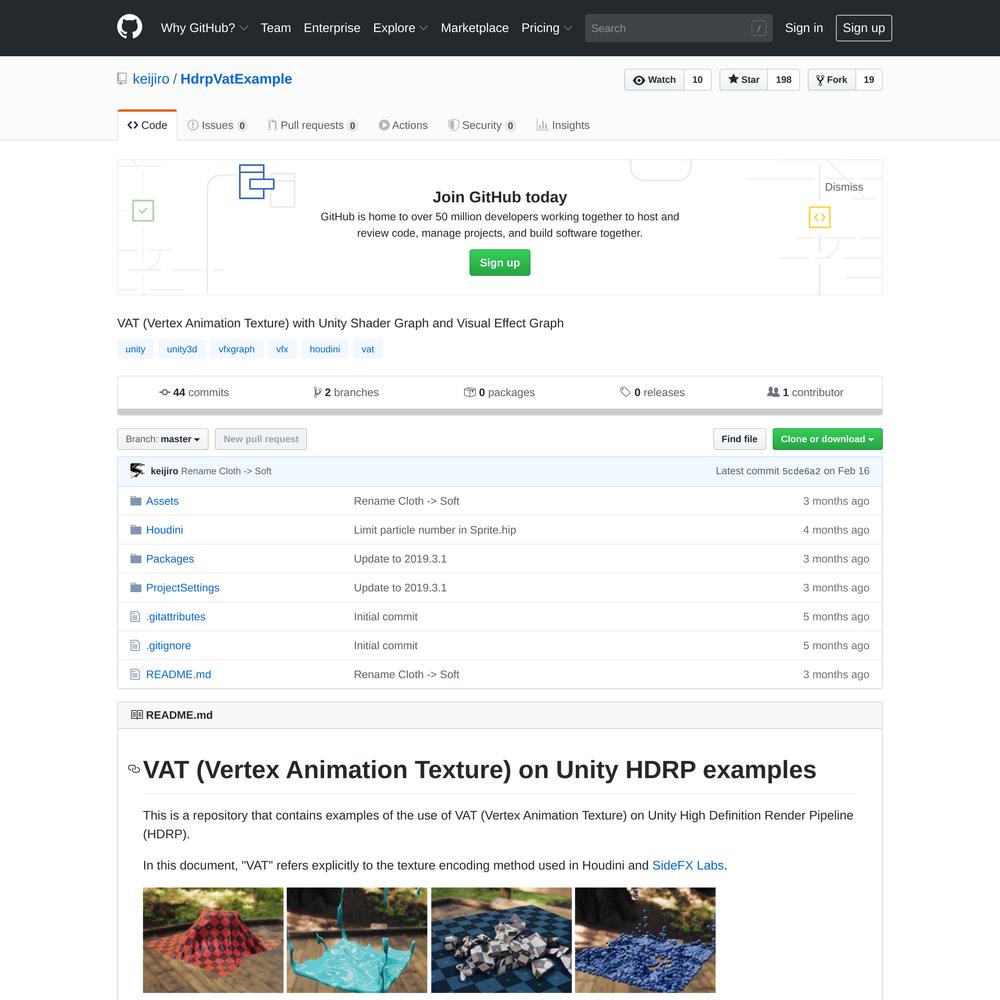Screen dimensions: 1000x1000
Task: Switch to the Actions tab
Action: [x=403, y=125]
